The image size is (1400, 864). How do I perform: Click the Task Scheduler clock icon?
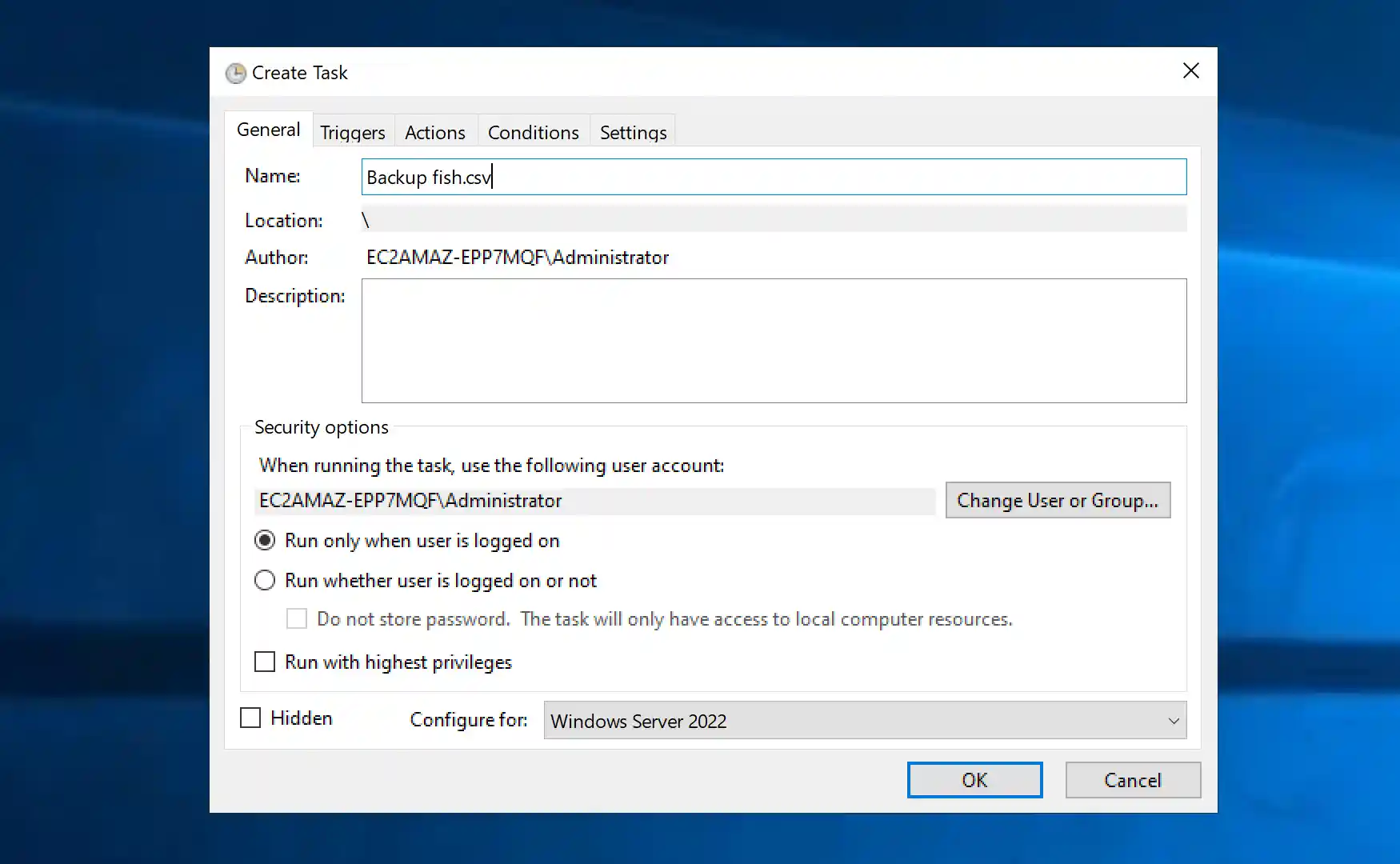(235, 73)
